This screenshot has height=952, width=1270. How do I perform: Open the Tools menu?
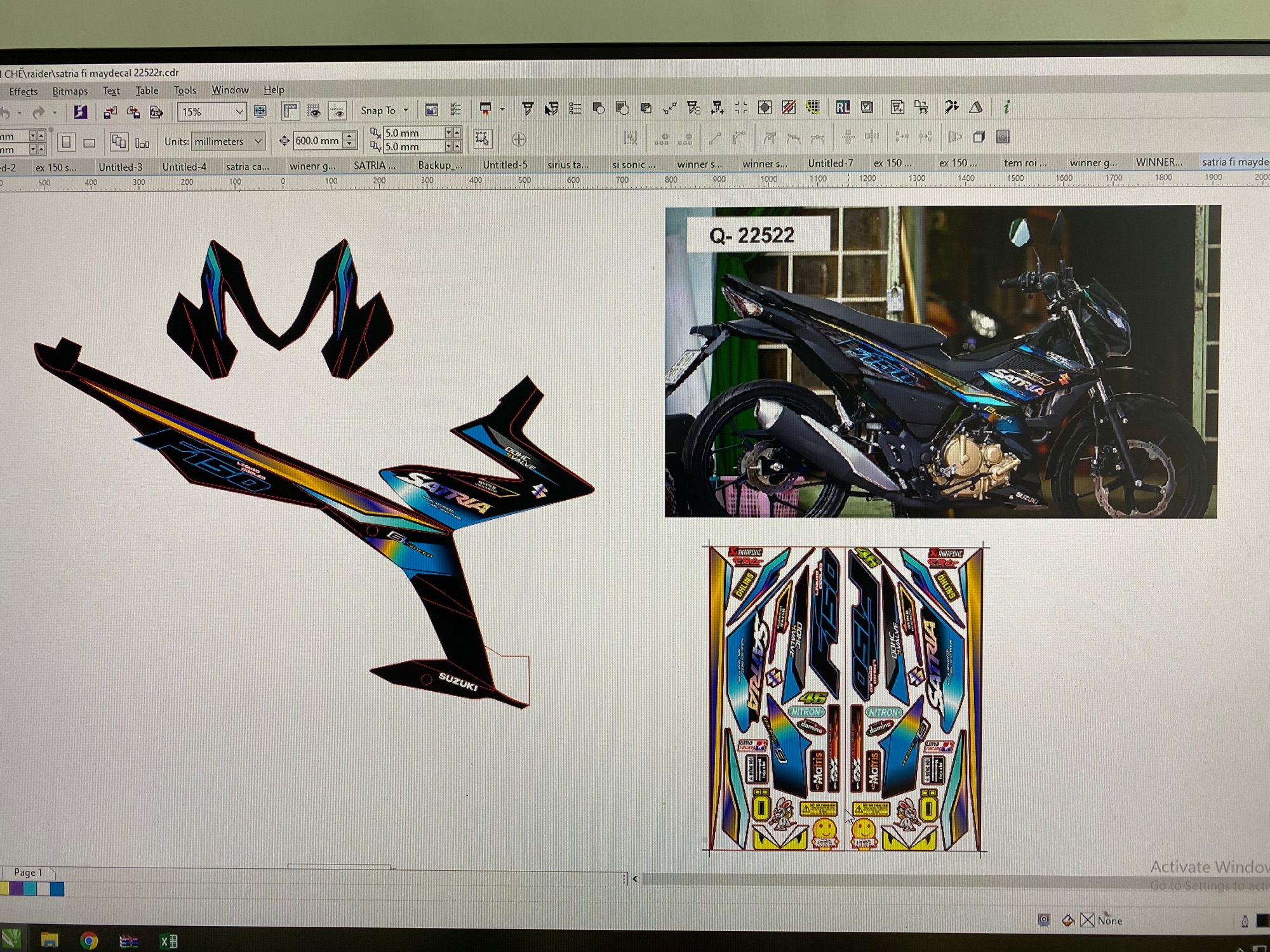pos(185,90)
